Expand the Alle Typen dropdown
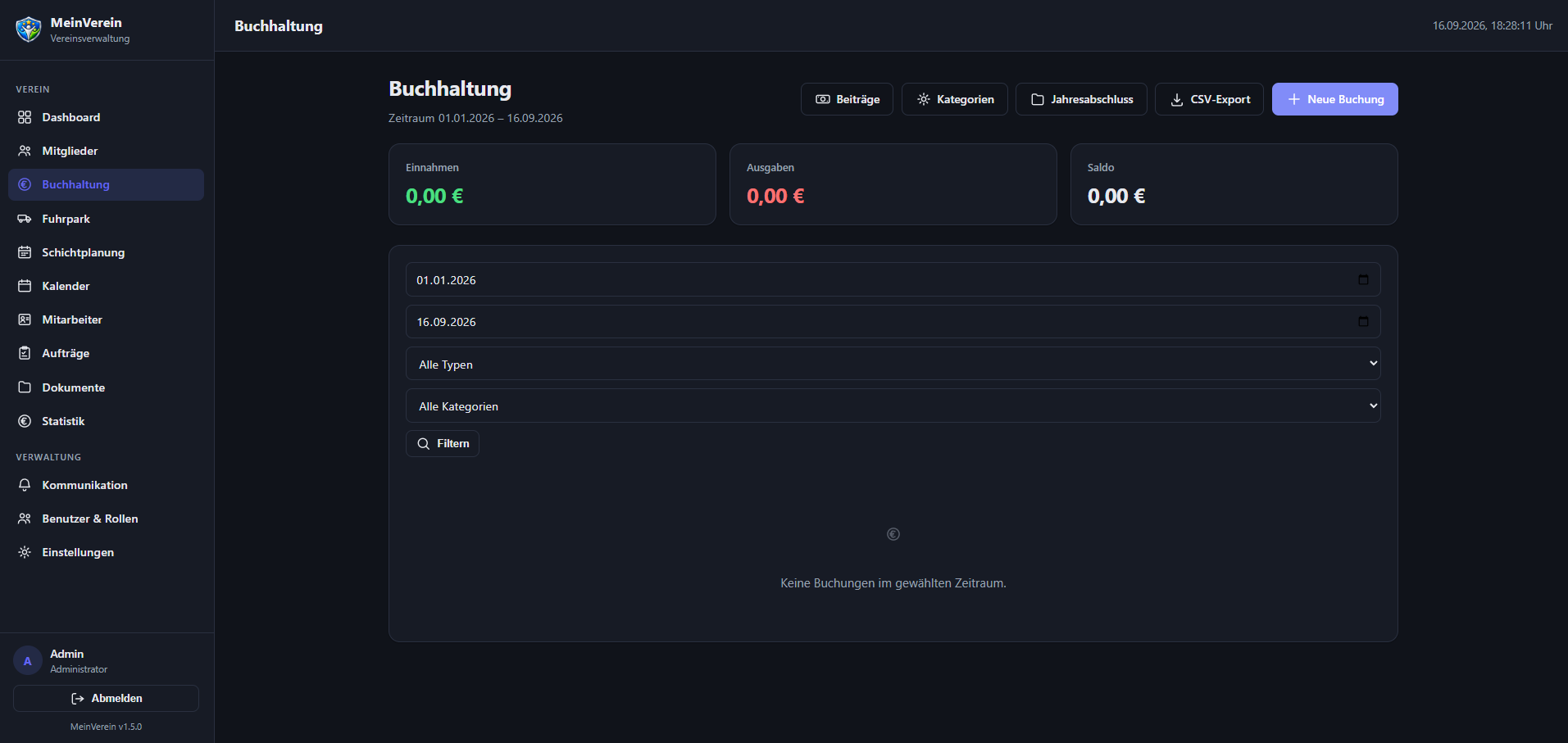Screen dimensions: 1568x743 (x=893, y=364)
